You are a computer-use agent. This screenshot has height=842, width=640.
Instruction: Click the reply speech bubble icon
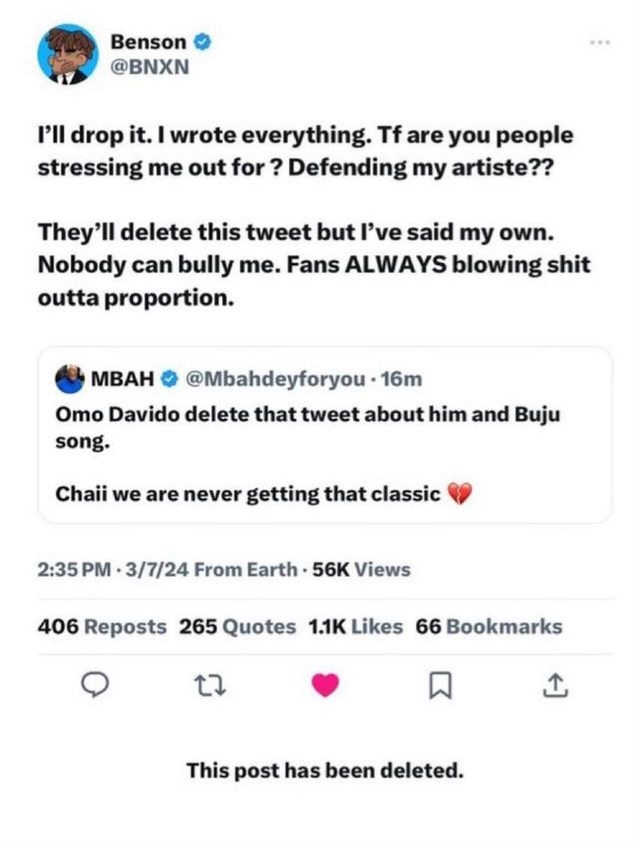(x=91, y=686)
